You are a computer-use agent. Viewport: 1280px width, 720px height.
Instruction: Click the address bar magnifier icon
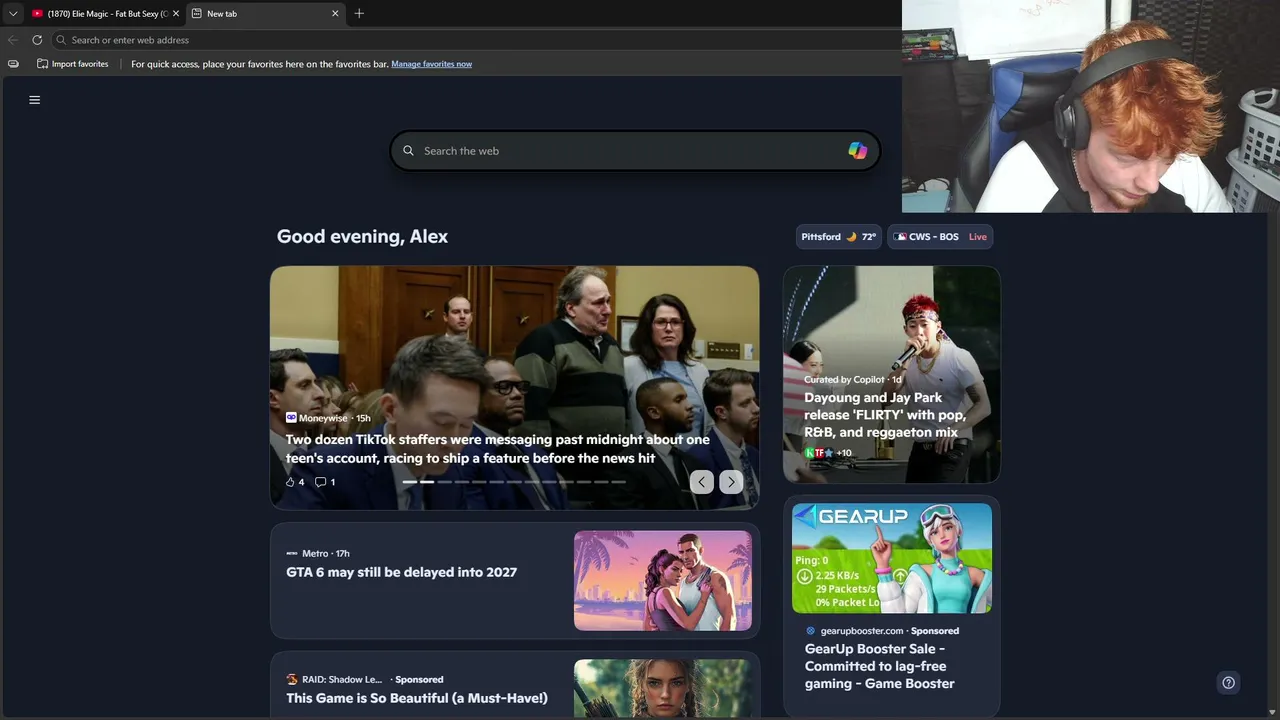click(61, 40)
